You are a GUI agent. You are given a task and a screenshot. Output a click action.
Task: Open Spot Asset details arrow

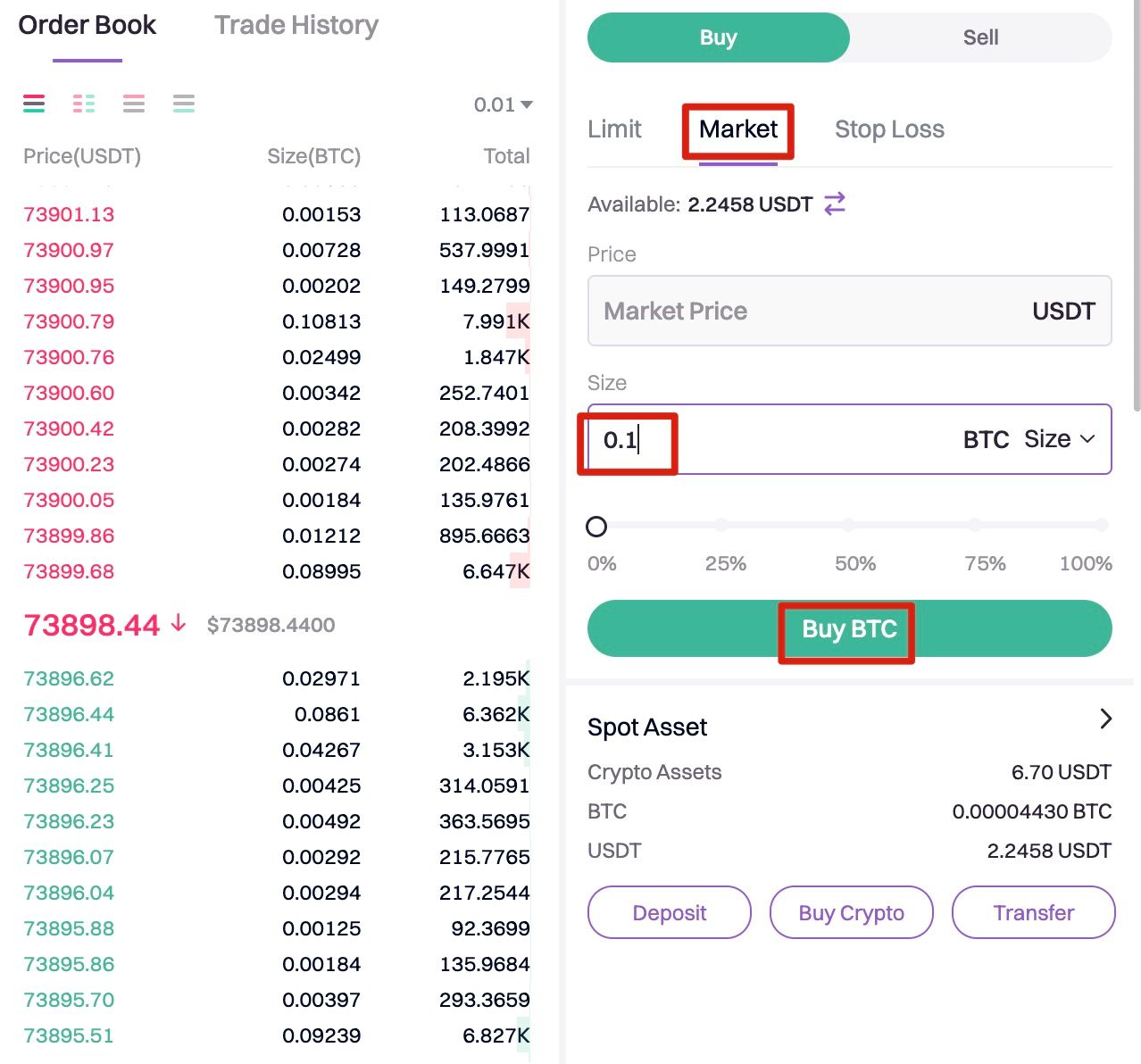(1105, 719)
